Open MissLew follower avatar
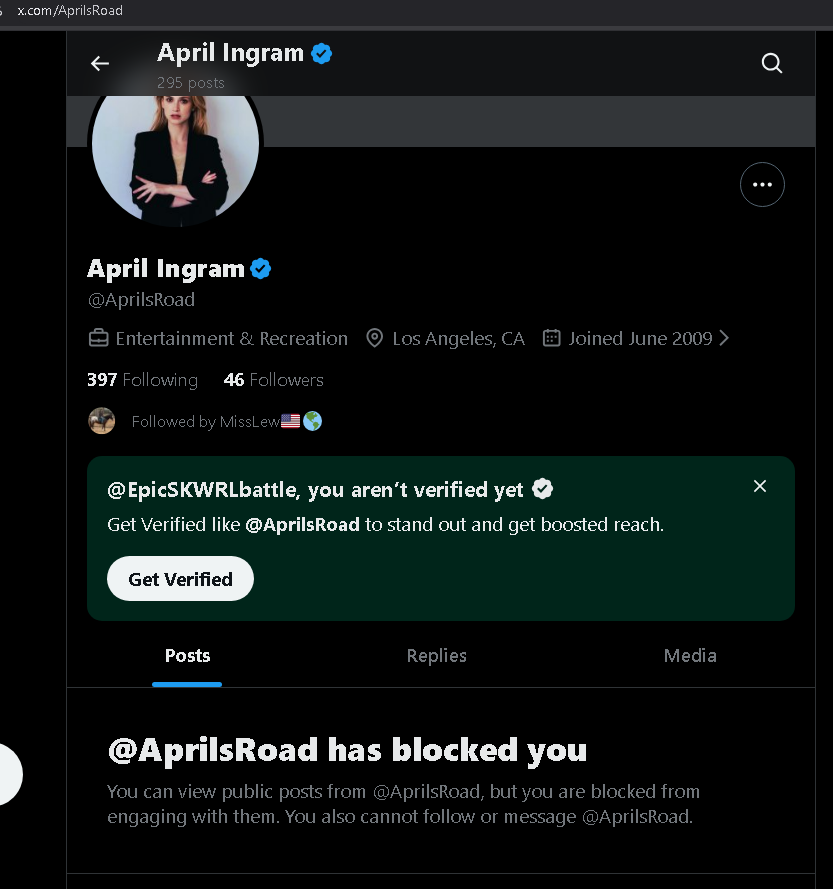The height and width of the screenshot is (889, 833). [x=102, y=421]
